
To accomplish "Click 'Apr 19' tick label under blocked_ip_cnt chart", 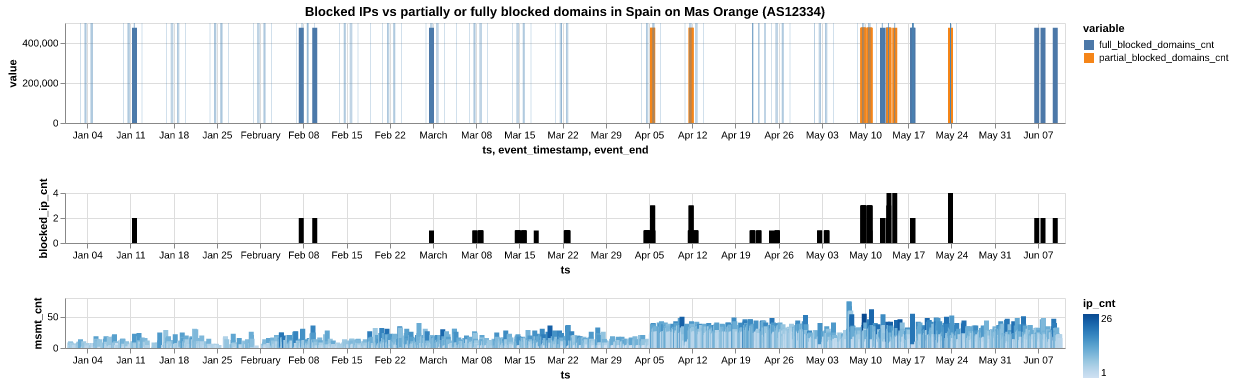I will click(736, 254).
